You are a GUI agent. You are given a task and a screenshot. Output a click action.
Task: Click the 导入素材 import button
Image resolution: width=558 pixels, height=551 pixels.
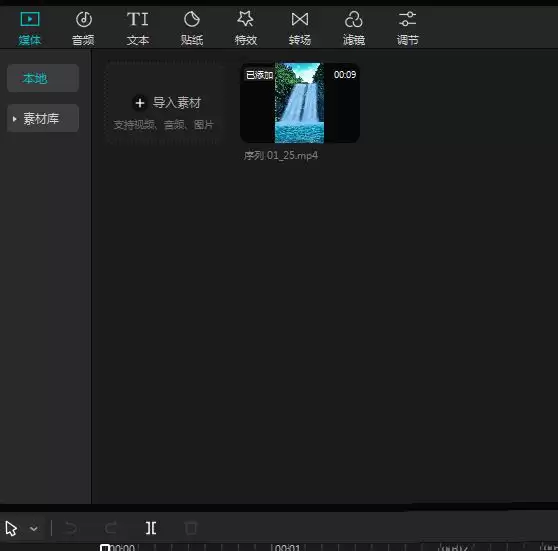pos(166,103)
